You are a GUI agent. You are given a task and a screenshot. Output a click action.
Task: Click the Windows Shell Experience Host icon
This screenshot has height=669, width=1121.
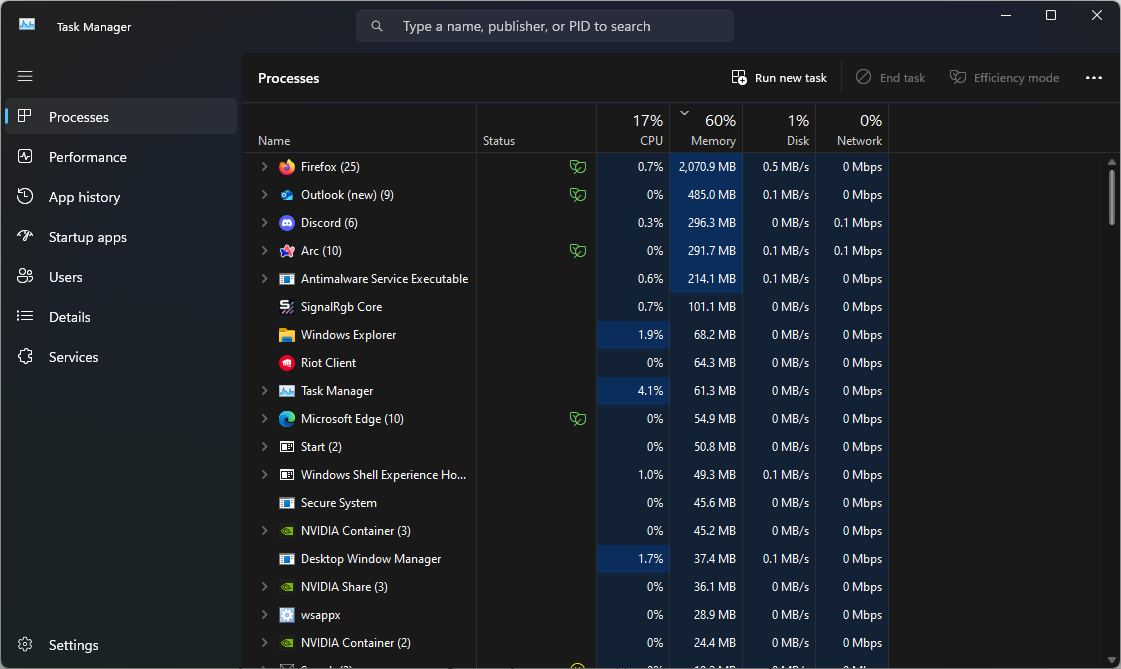[287, 475]
